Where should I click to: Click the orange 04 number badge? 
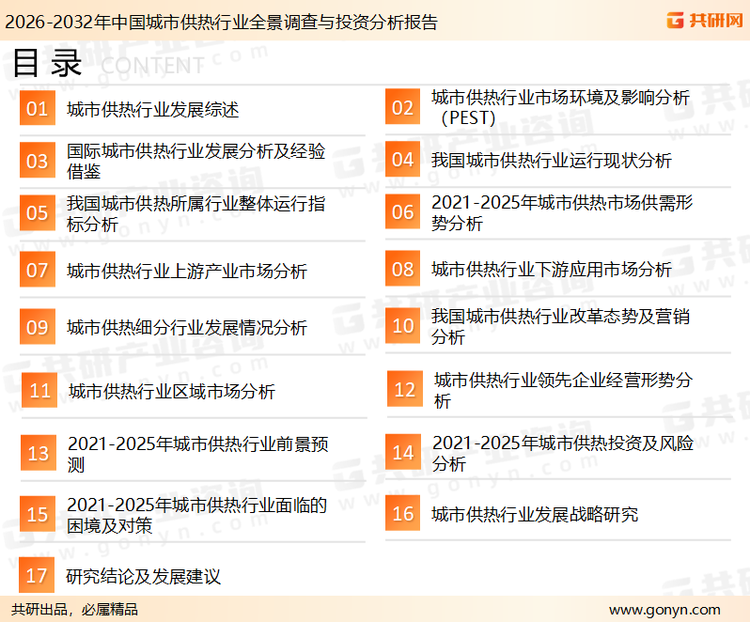click(403, 159)
